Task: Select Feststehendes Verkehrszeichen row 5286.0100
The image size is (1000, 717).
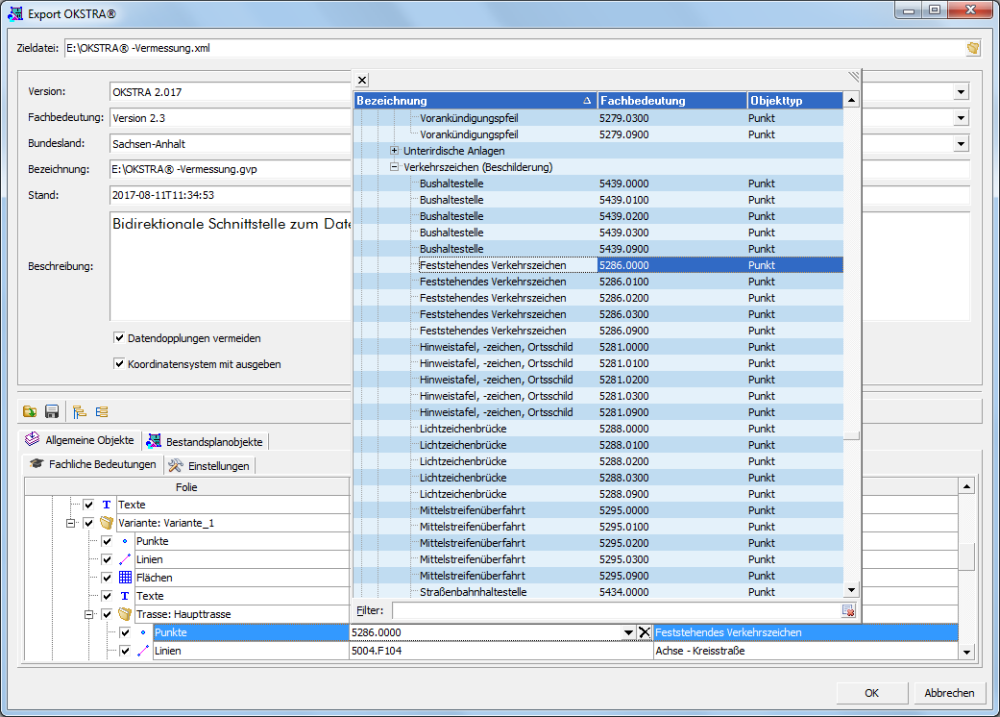Action: pyautogui.click(x=598, y=281)
